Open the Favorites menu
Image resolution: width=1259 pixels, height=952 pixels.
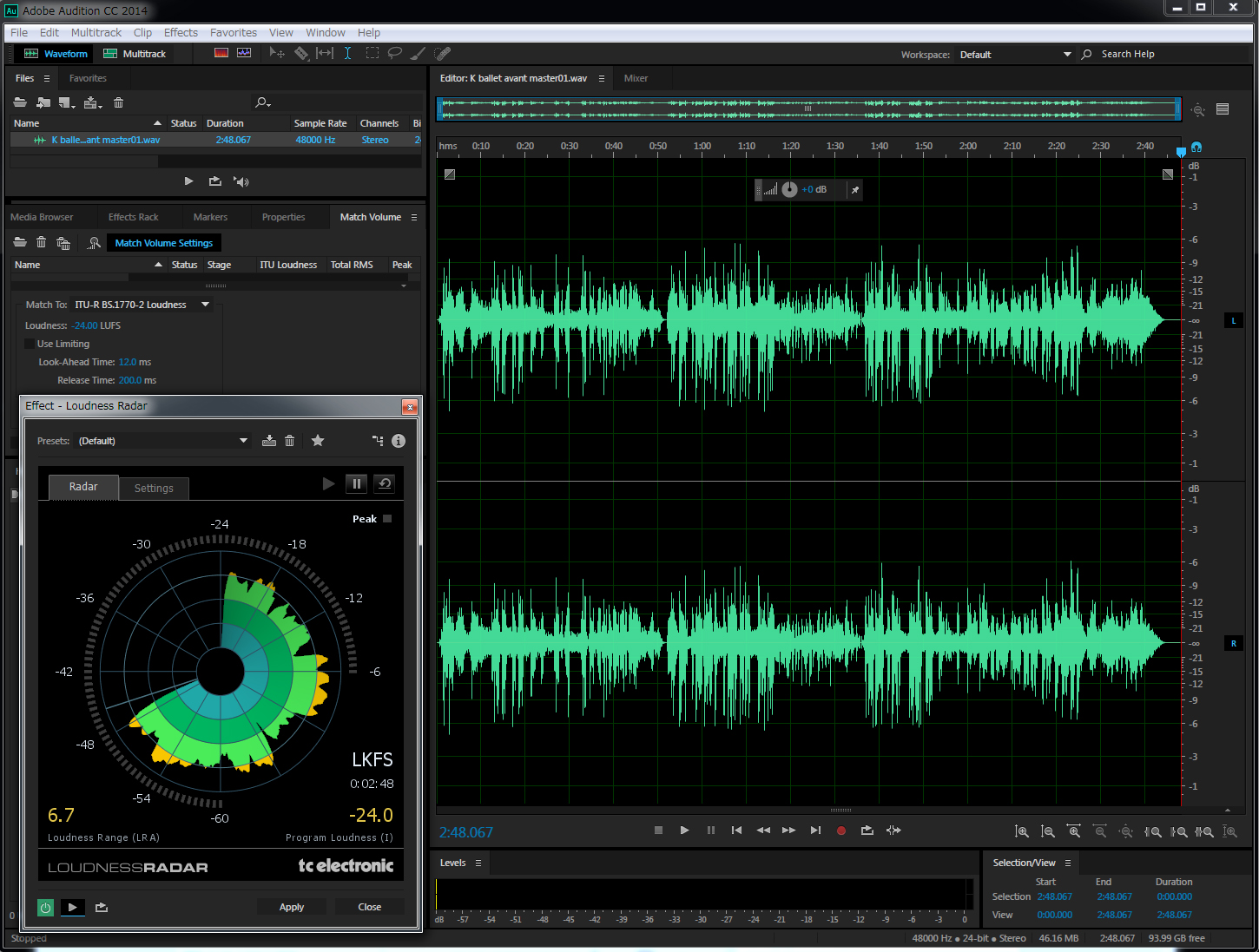(x=234, y=33)
